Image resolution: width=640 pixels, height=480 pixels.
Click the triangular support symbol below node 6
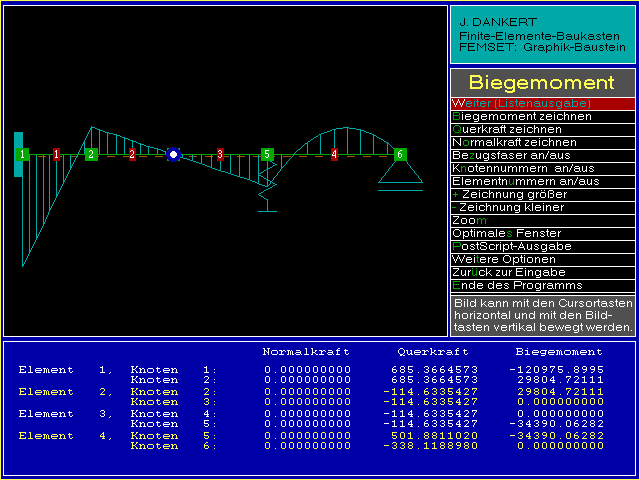point(399,175)
